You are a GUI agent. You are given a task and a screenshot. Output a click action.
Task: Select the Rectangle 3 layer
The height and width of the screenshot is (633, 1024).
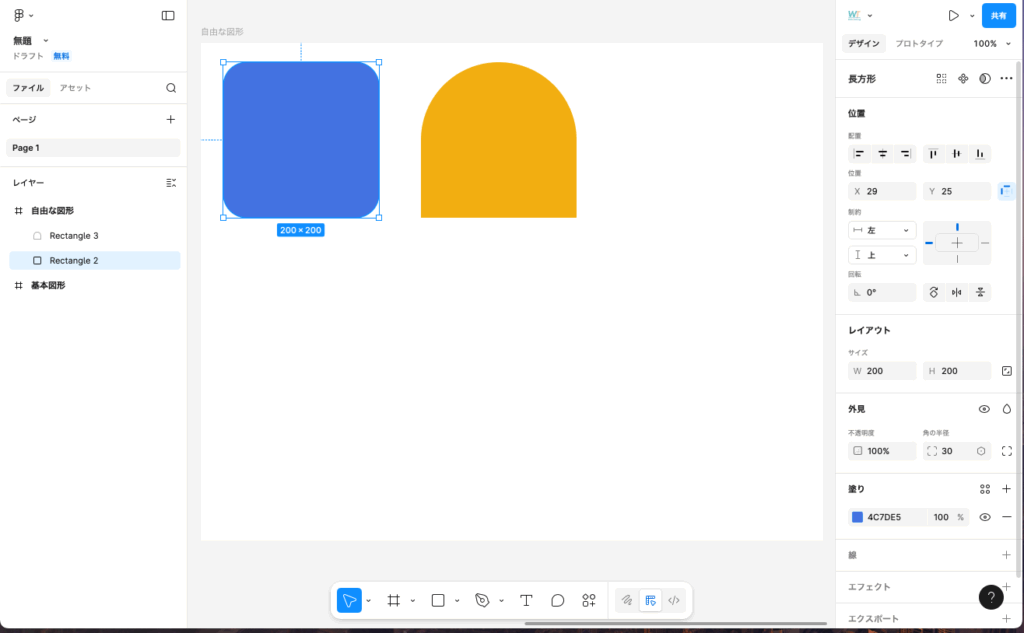point(74,236)
